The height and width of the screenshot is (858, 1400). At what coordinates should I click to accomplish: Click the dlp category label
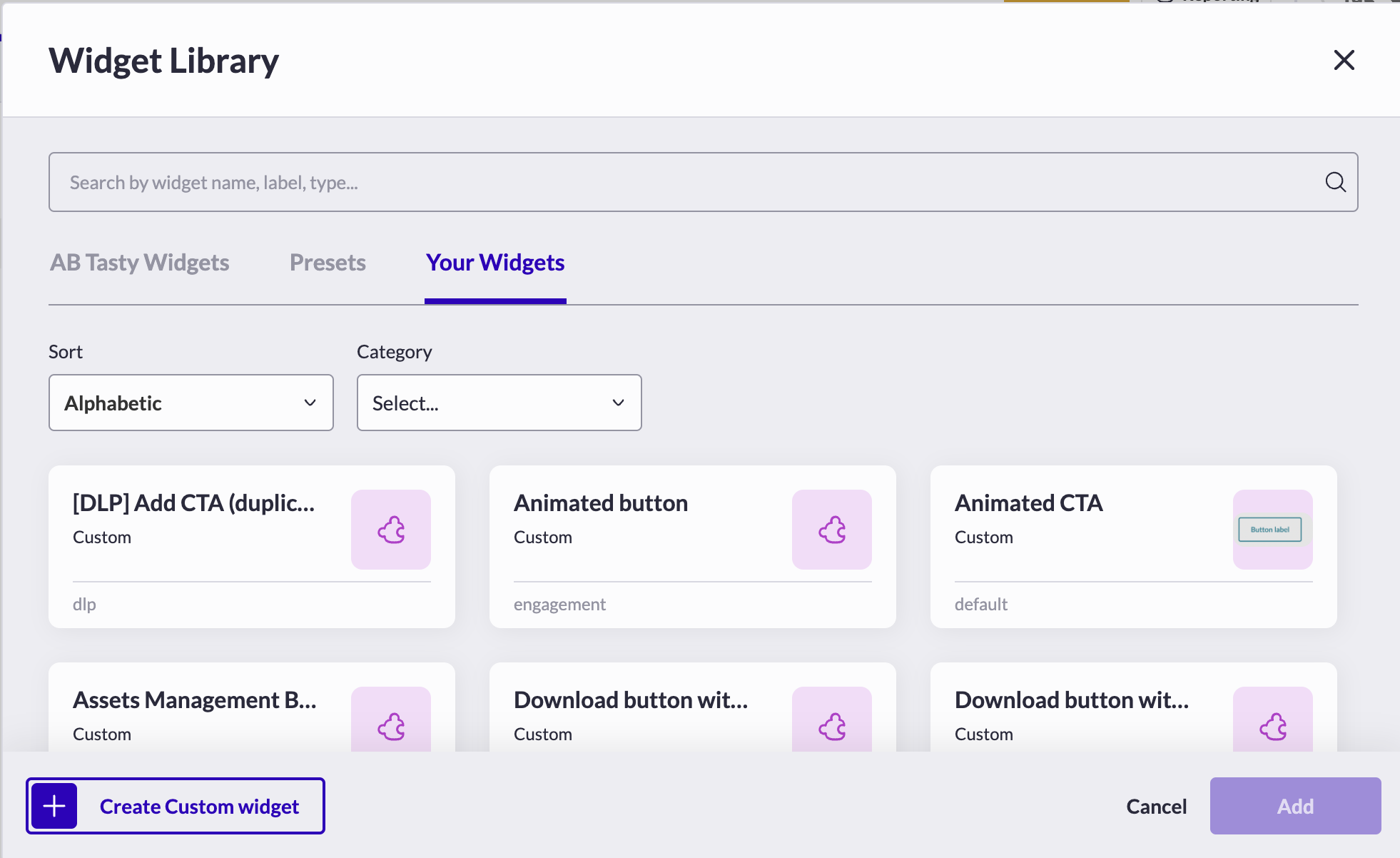click(84, 605)
